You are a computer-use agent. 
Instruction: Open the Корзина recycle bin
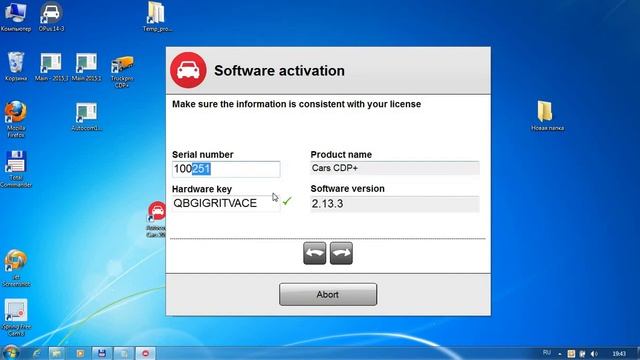pos(16,67)
